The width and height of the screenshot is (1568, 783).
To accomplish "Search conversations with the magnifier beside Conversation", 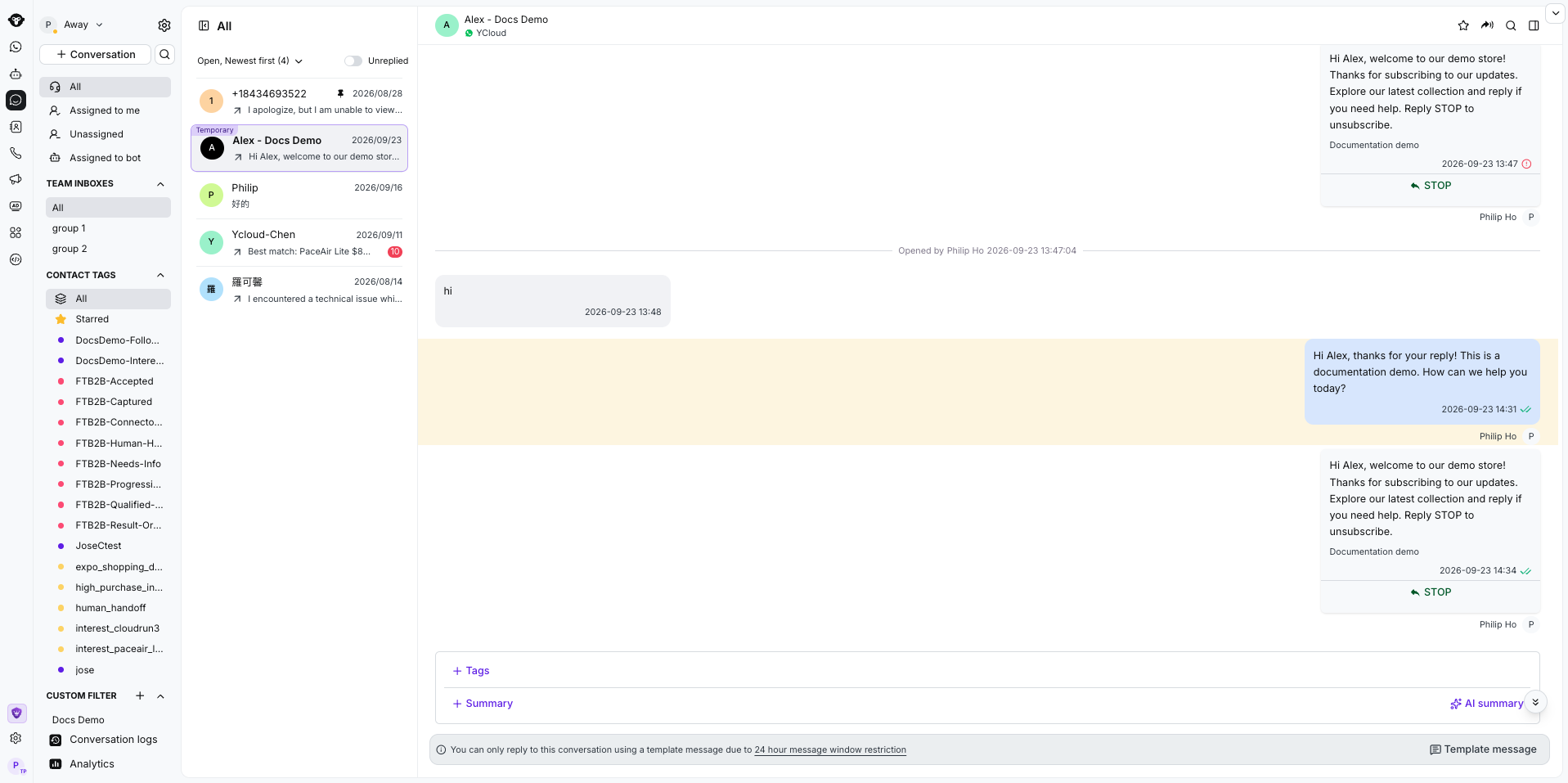I will pyautogui.click(x=164, y=54).
